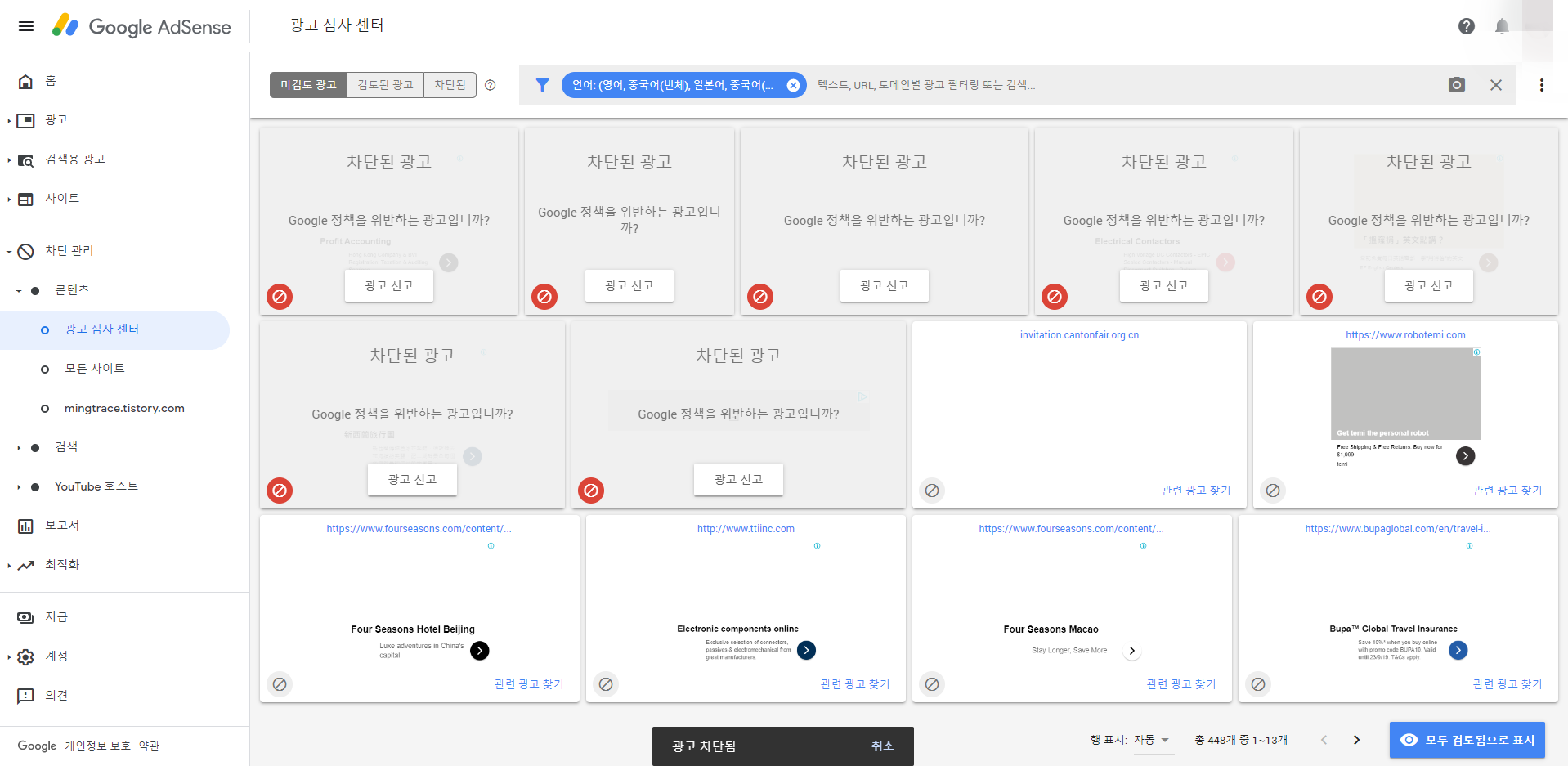
Task: Open 약관 footer link
Action: click(149, 746)
